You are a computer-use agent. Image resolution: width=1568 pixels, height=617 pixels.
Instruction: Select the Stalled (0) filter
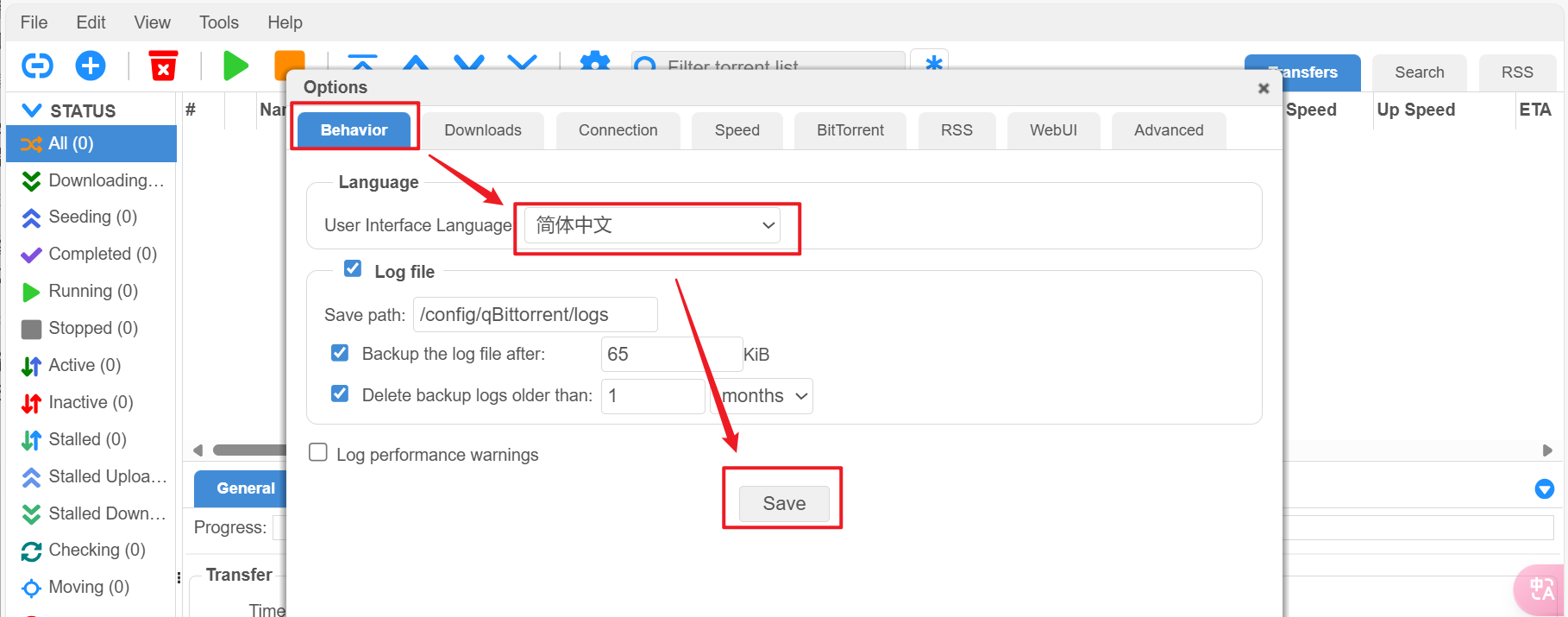(91, 439)
